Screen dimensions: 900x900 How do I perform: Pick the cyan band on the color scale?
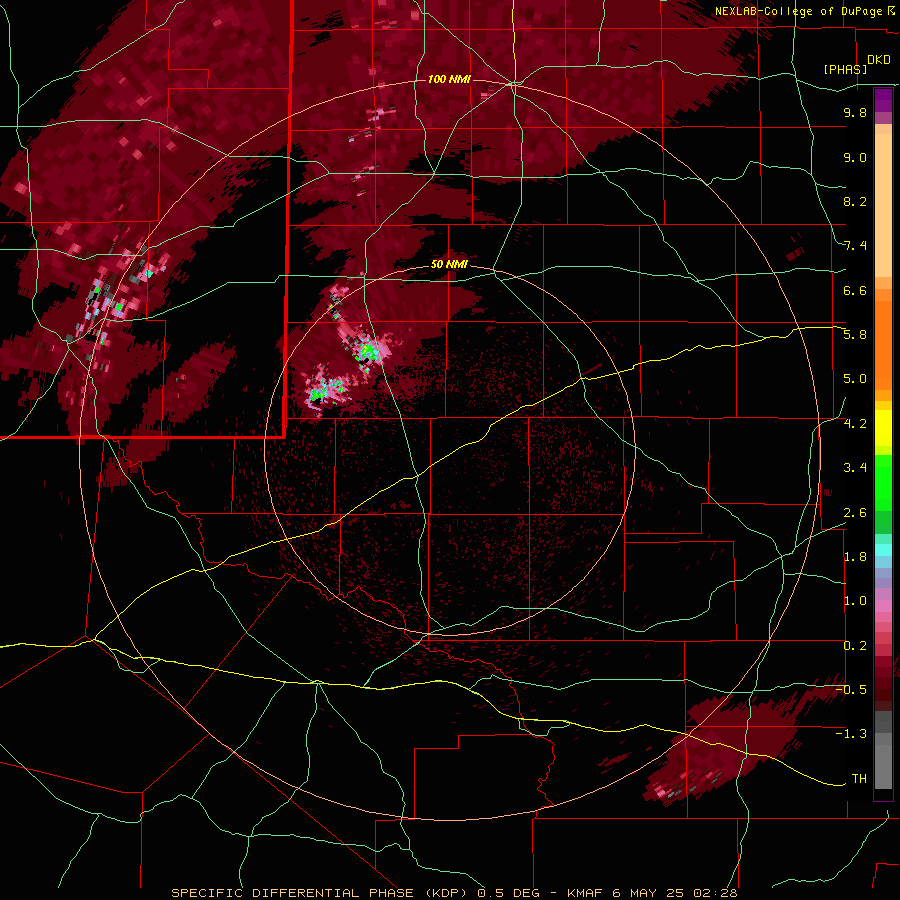click(x=883, y=550)
